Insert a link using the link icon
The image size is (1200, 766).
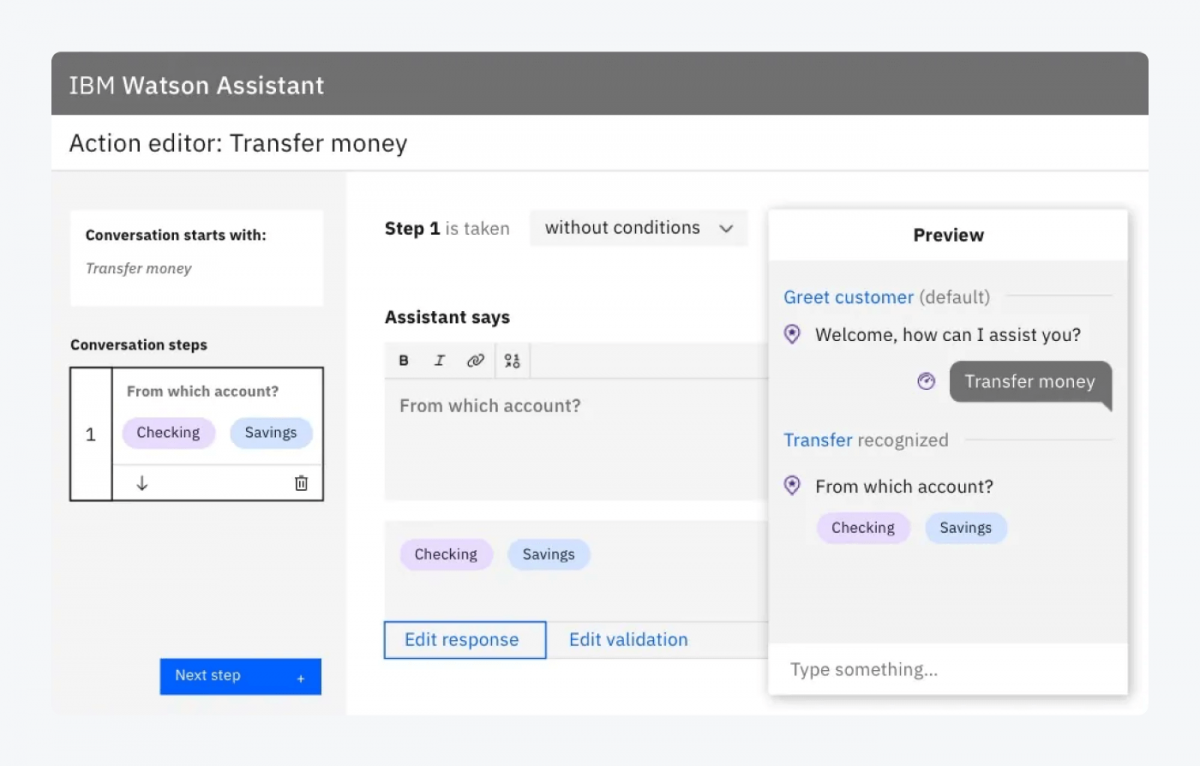[x=476, y=360]
